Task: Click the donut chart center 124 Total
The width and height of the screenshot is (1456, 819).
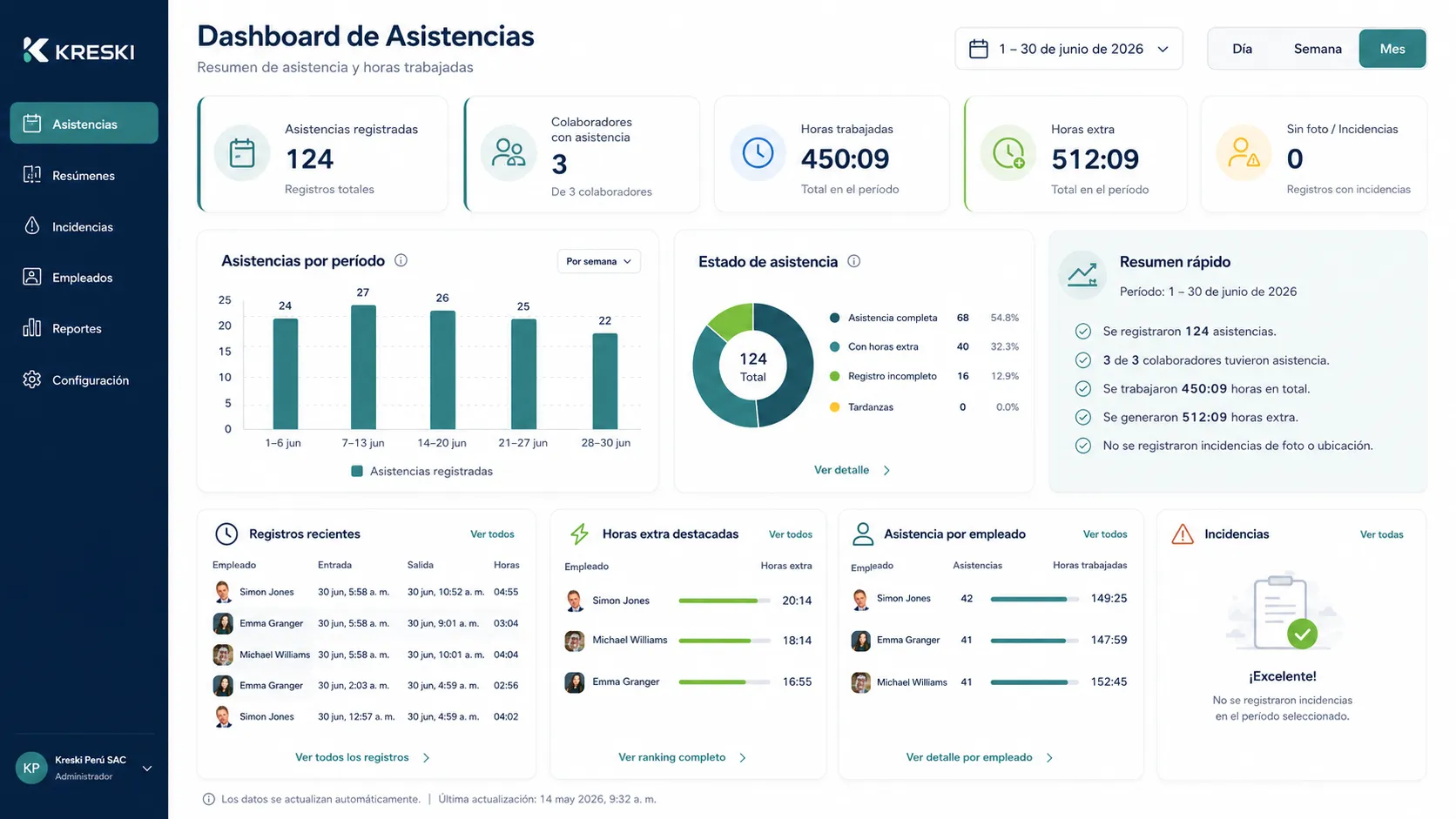Action: click(x=753, y=366)
